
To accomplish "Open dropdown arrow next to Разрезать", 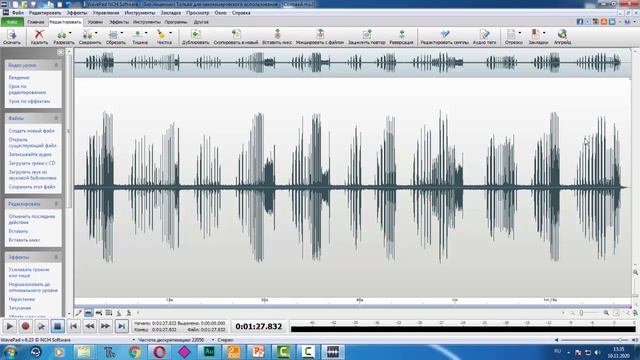I will [x=70, y=33].
